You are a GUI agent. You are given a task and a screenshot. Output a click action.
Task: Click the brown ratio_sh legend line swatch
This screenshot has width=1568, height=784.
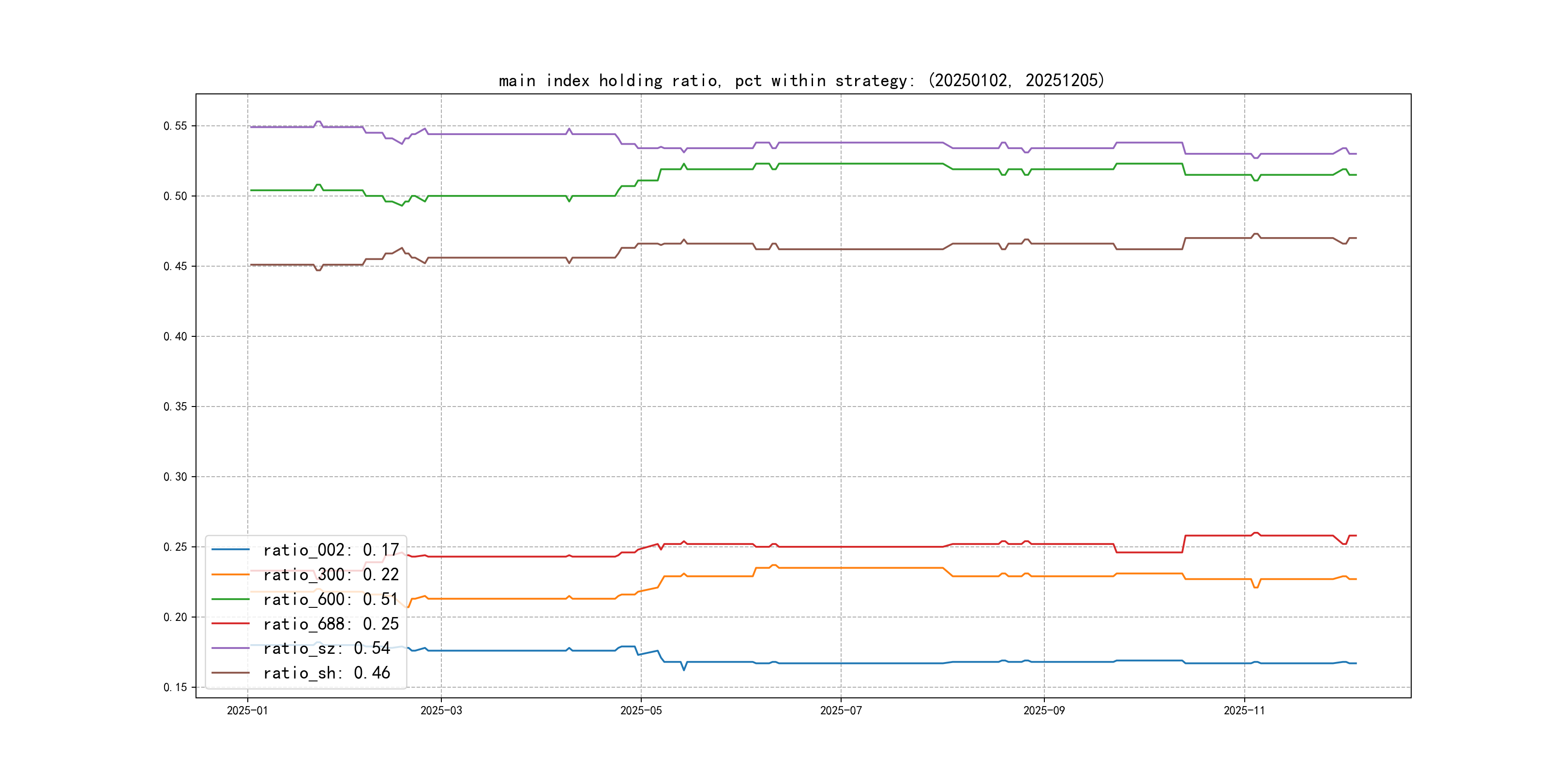pos(230,673)
